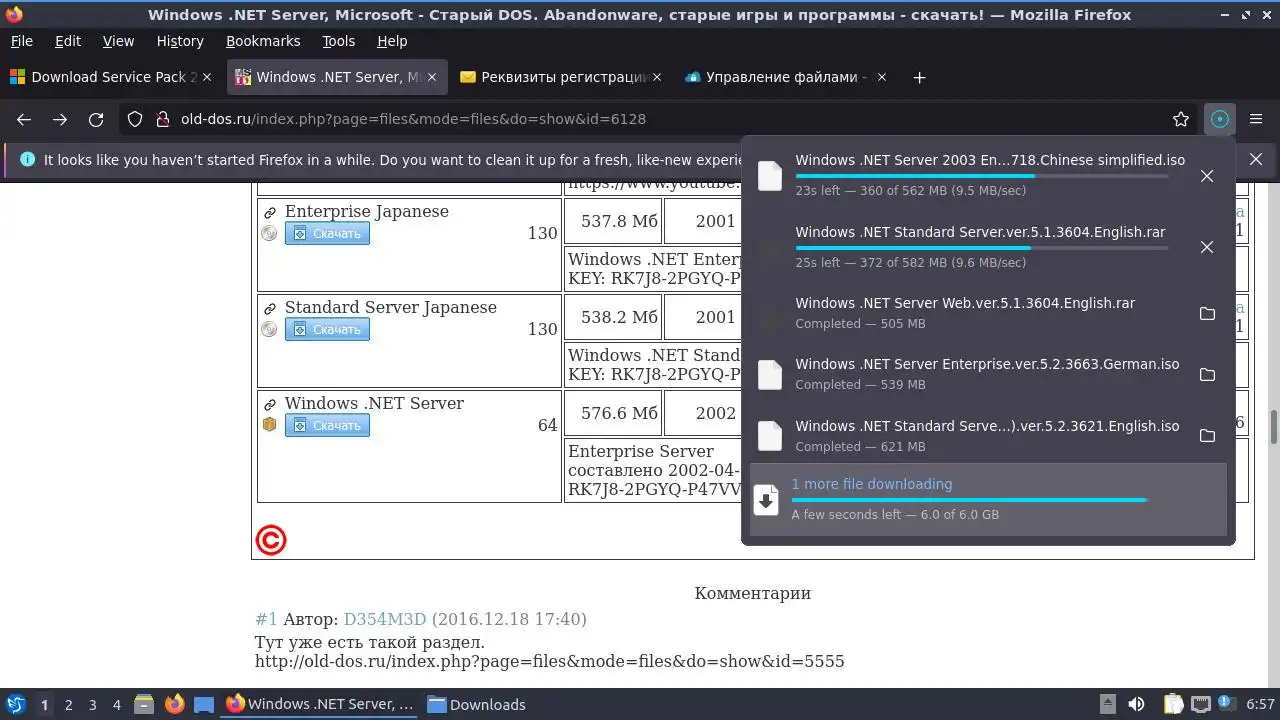The image size is (1280, 720).
Task: Reload the current page
Action: pyautogui.click(x=96, y=119)
